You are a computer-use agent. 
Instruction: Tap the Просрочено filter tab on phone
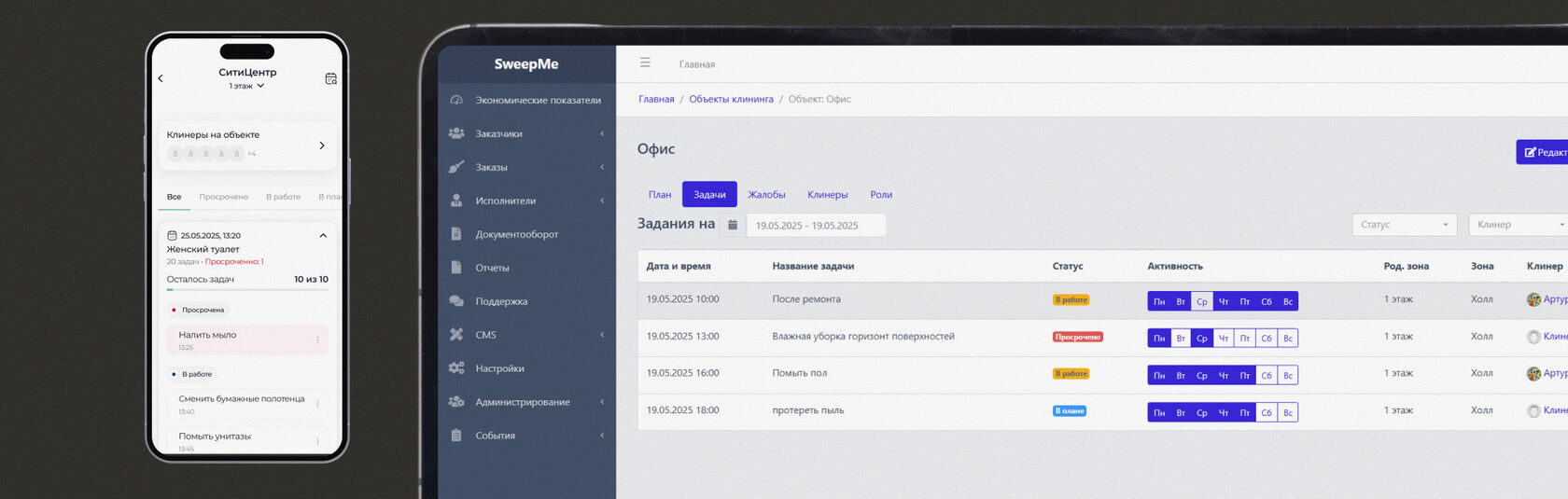click(x=223, y=197)
